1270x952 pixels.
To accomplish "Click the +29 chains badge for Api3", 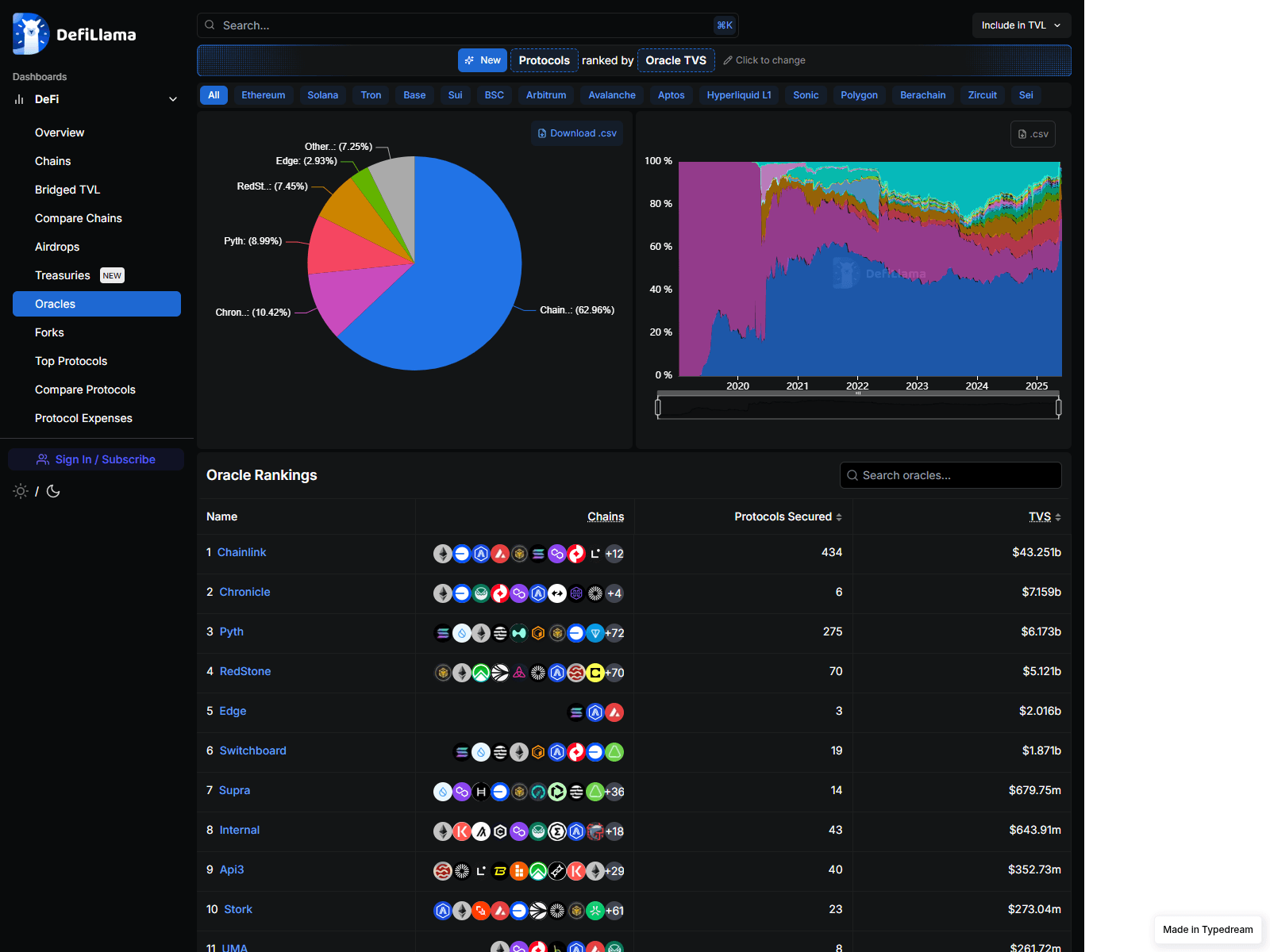I will pos(614,871).
